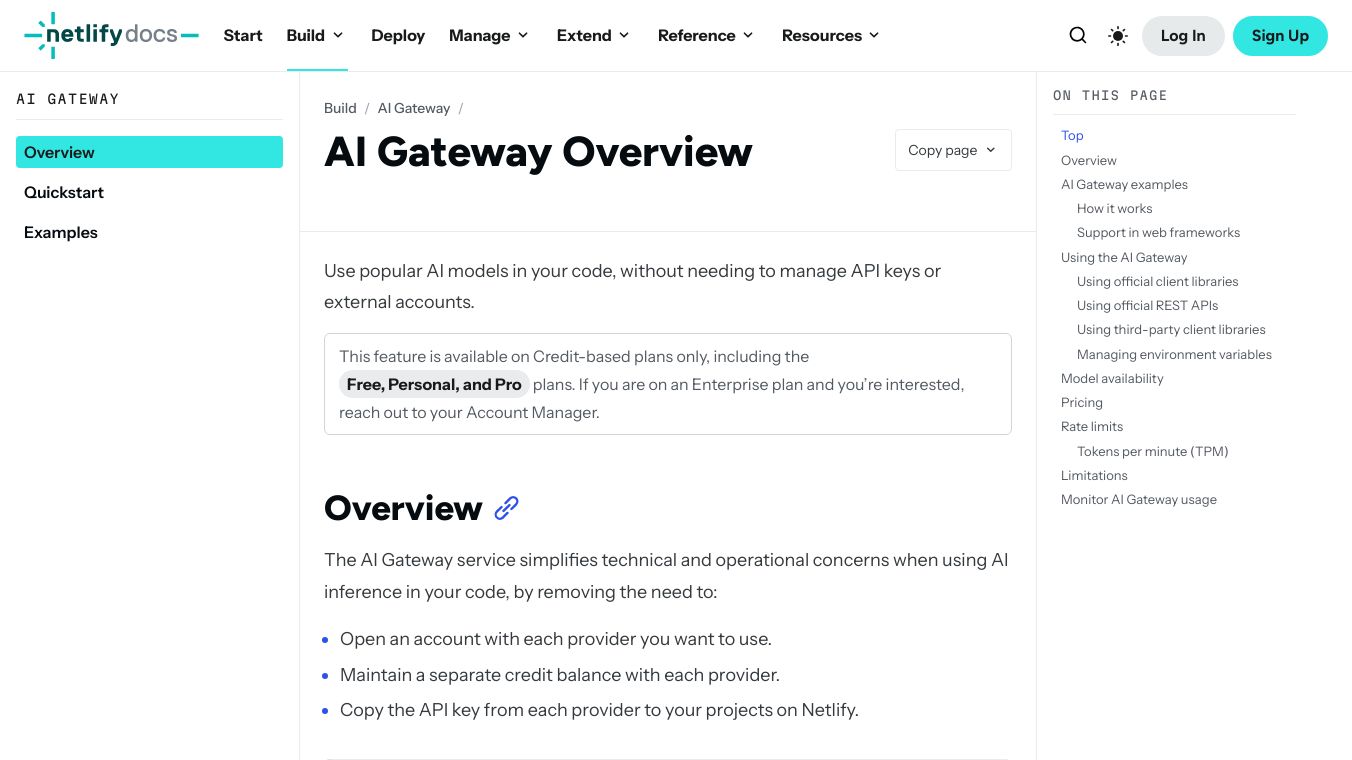1352x760 pixels.
Task: Select Examples in the left sidebar
Action: (x=61, y=232)
